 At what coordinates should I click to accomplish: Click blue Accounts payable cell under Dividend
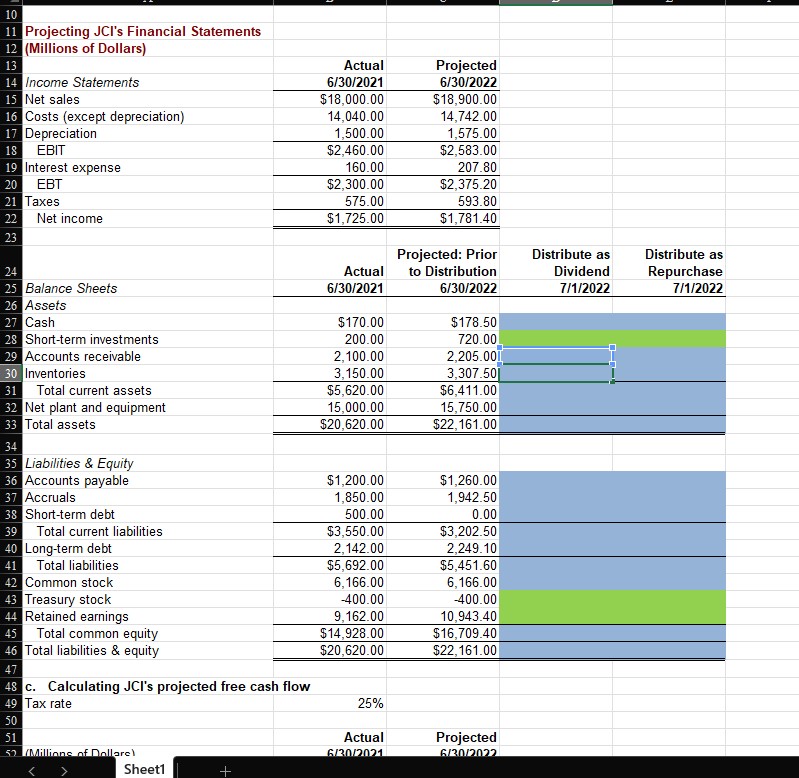click(556, 480)
